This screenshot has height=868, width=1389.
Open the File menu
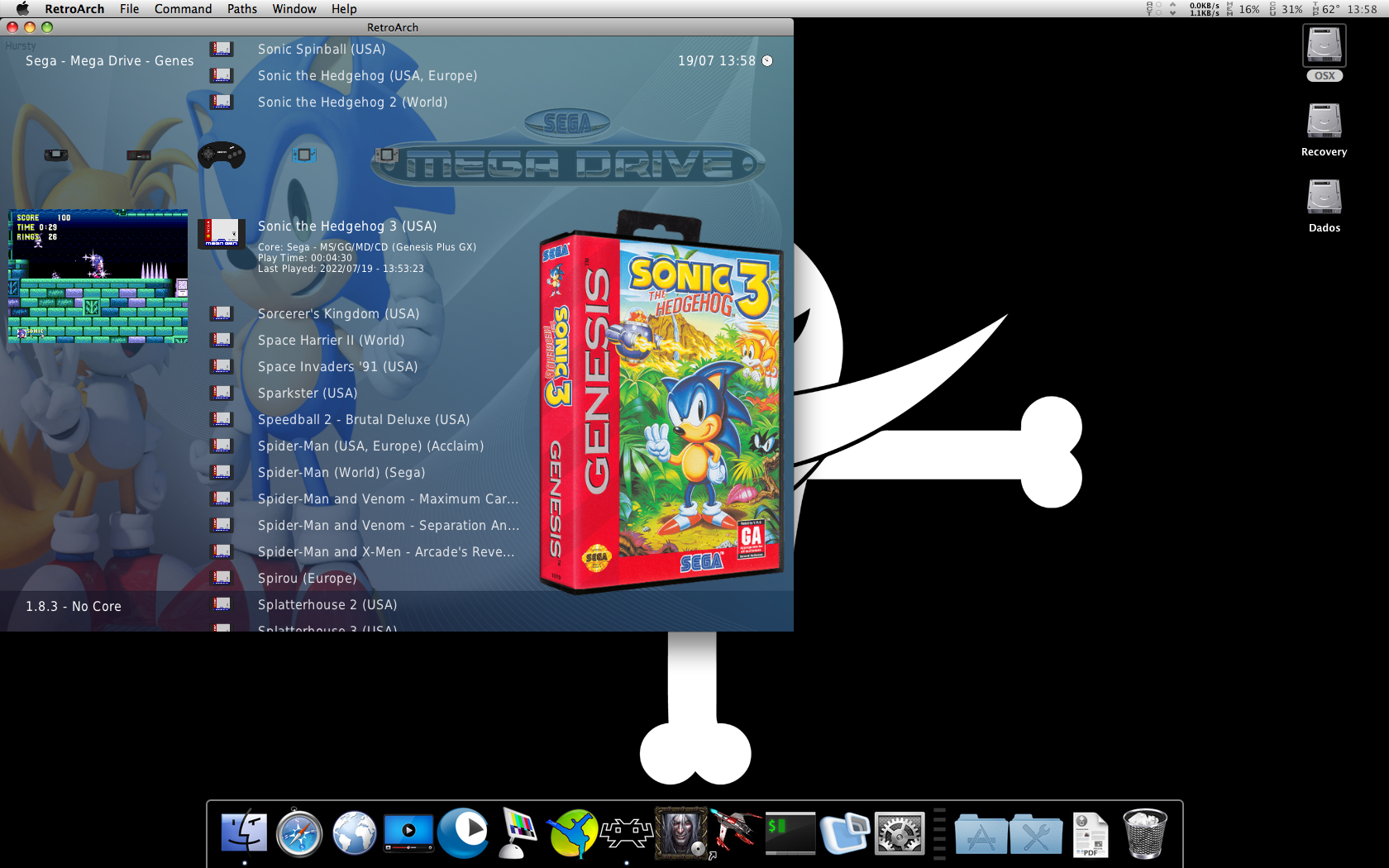click(129, 8)
